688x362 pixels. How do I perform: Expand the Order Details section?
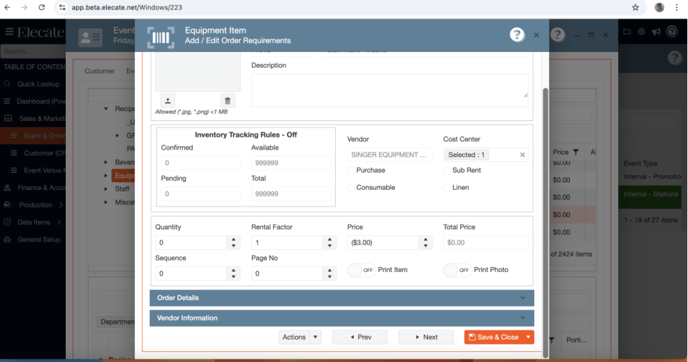point(342,298)
